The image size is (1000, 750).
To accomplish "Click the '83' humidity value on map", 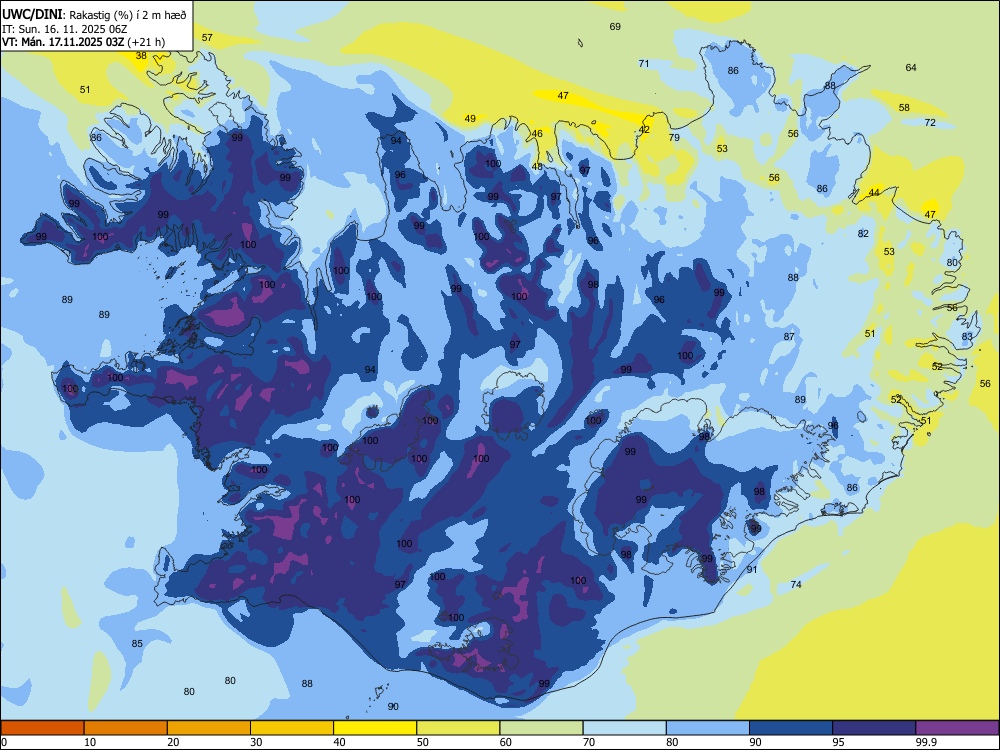I will tap(967, 337).
